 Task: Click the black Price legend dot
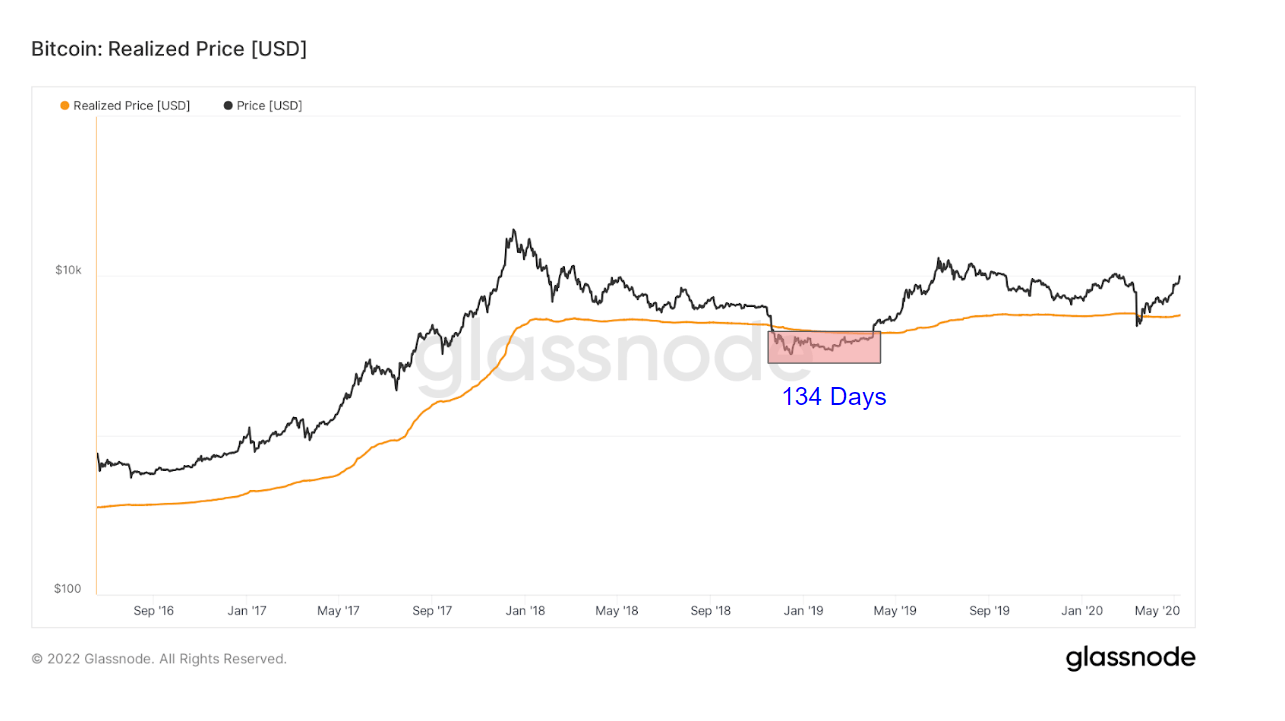tap(228, 106)
